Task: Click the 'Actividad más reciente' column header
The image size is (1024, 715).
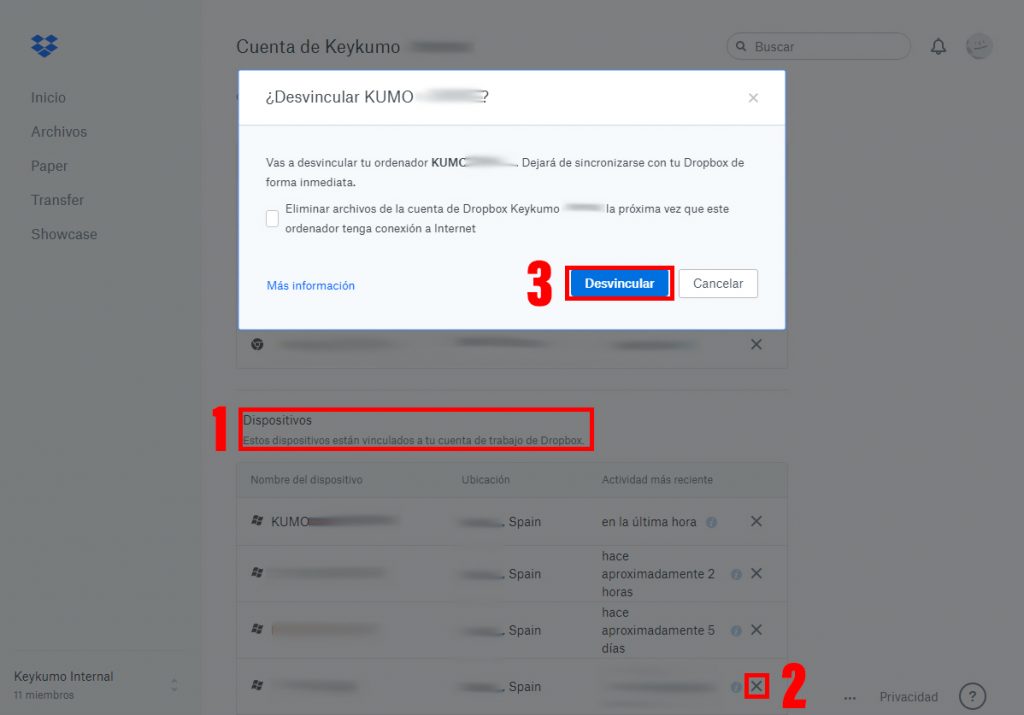Action: [657, 480]
